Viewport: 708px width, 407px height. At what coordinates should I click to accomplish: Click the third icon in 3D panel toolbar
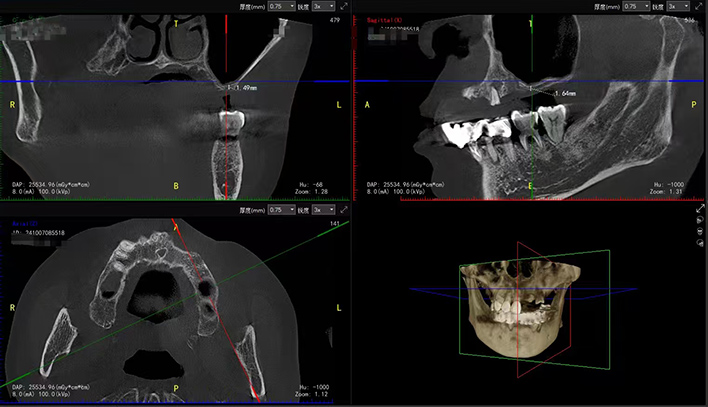click(699, 232)
